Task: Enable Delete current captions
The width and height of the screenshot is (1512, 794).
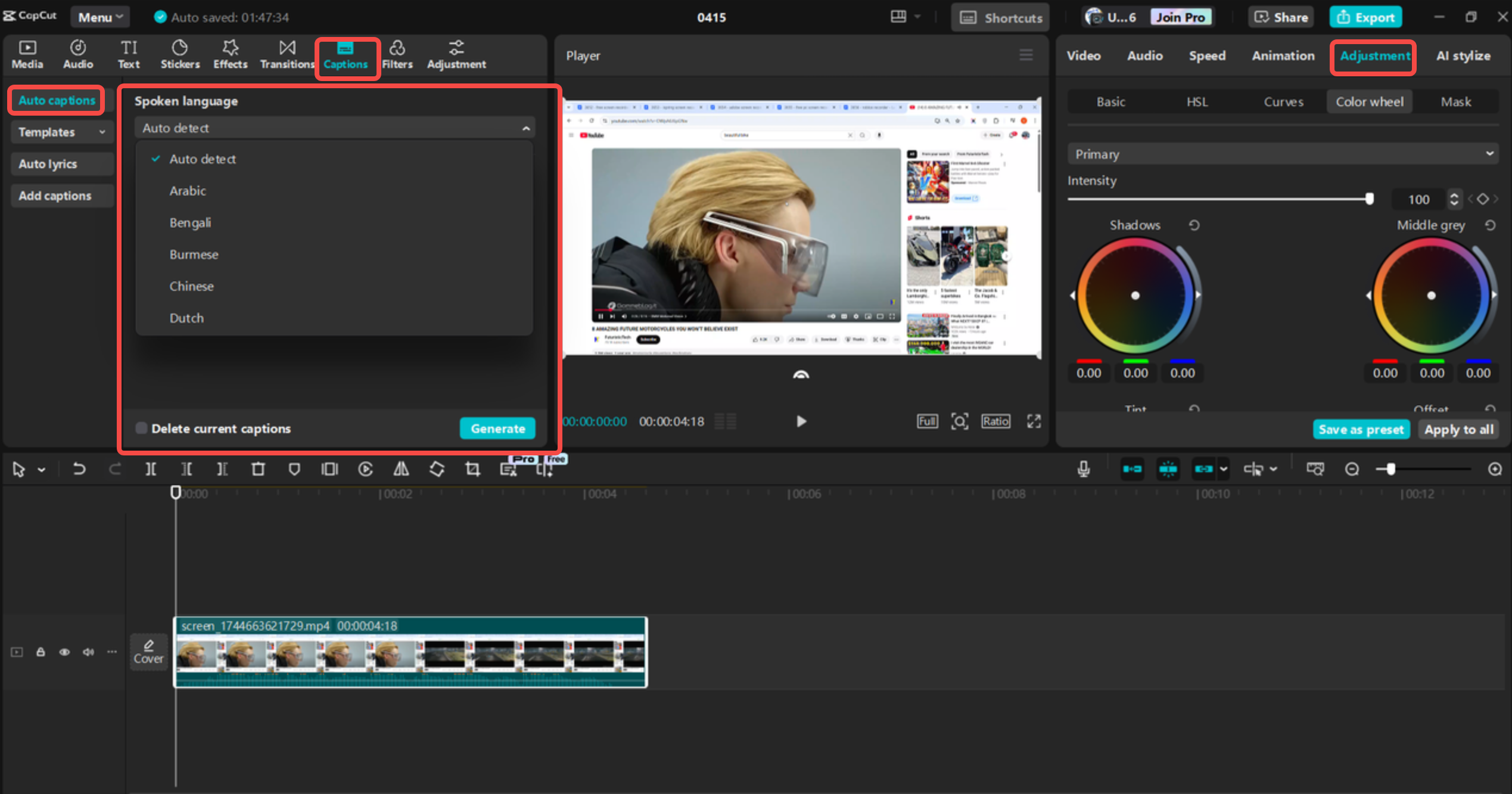Action: [142, 428]
